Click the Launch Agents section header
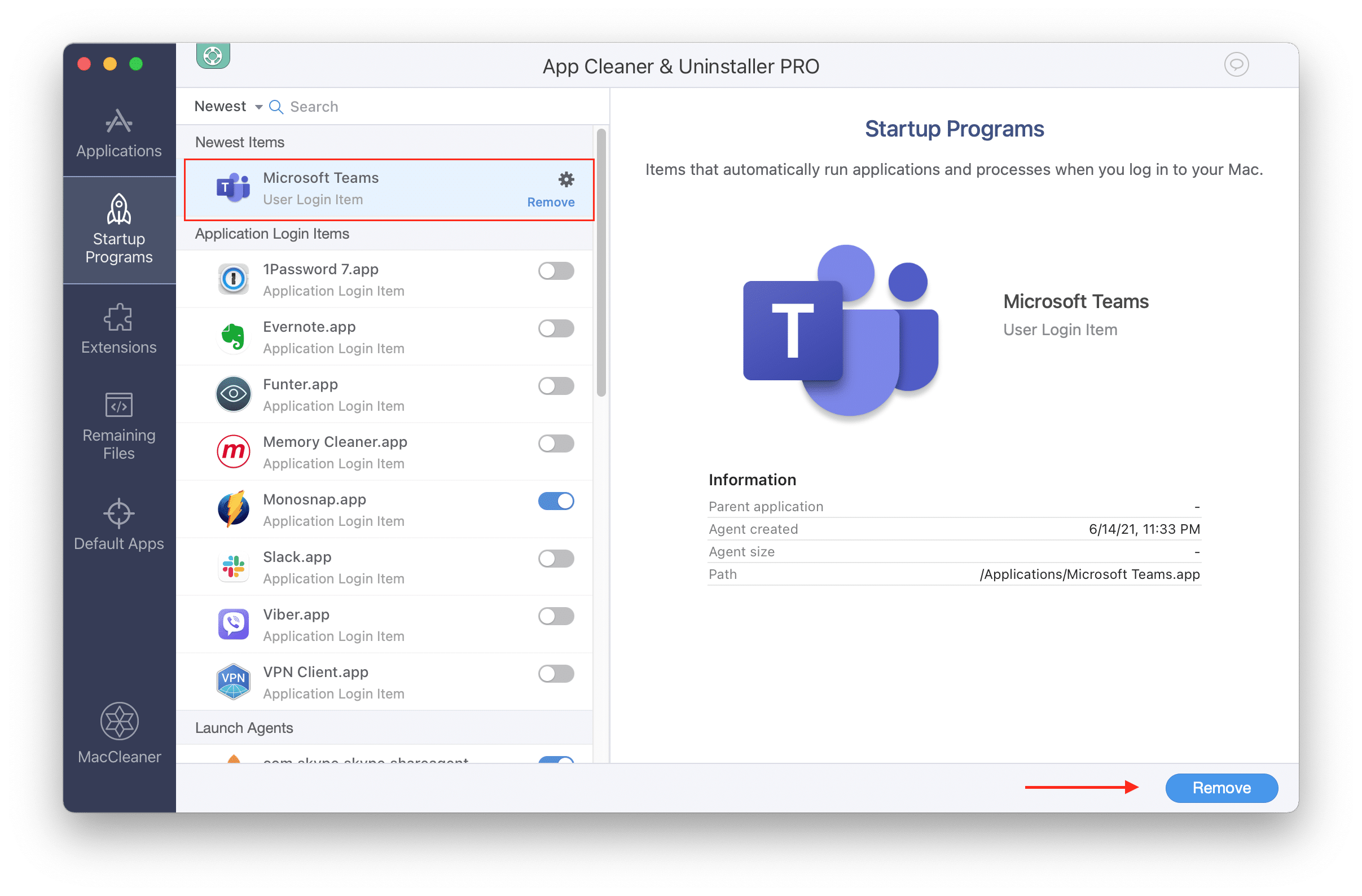The image size is (1362, 896). coord(385,728)
